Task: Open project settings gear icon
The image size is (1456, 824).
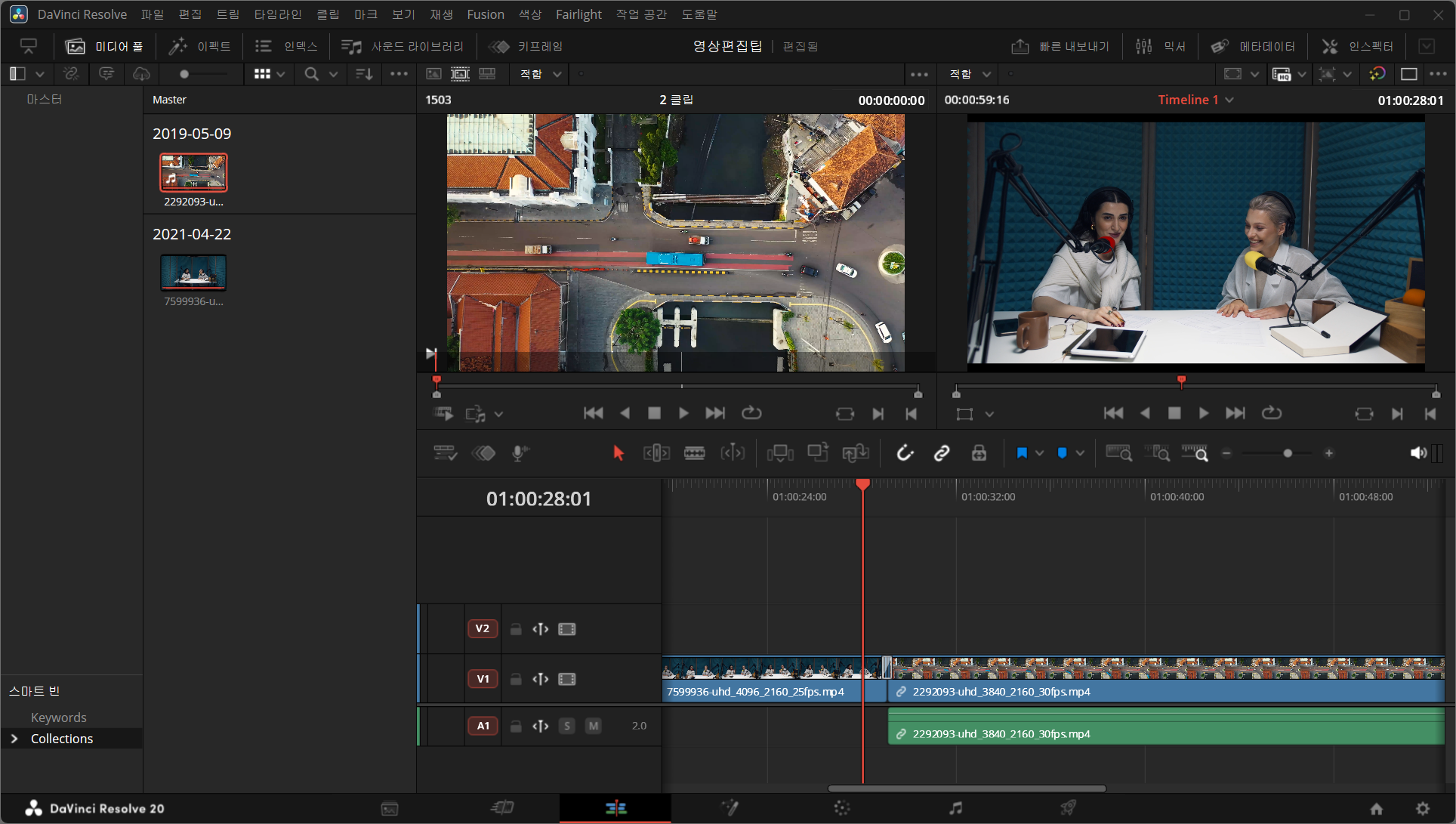Action: coord(1422,808)
